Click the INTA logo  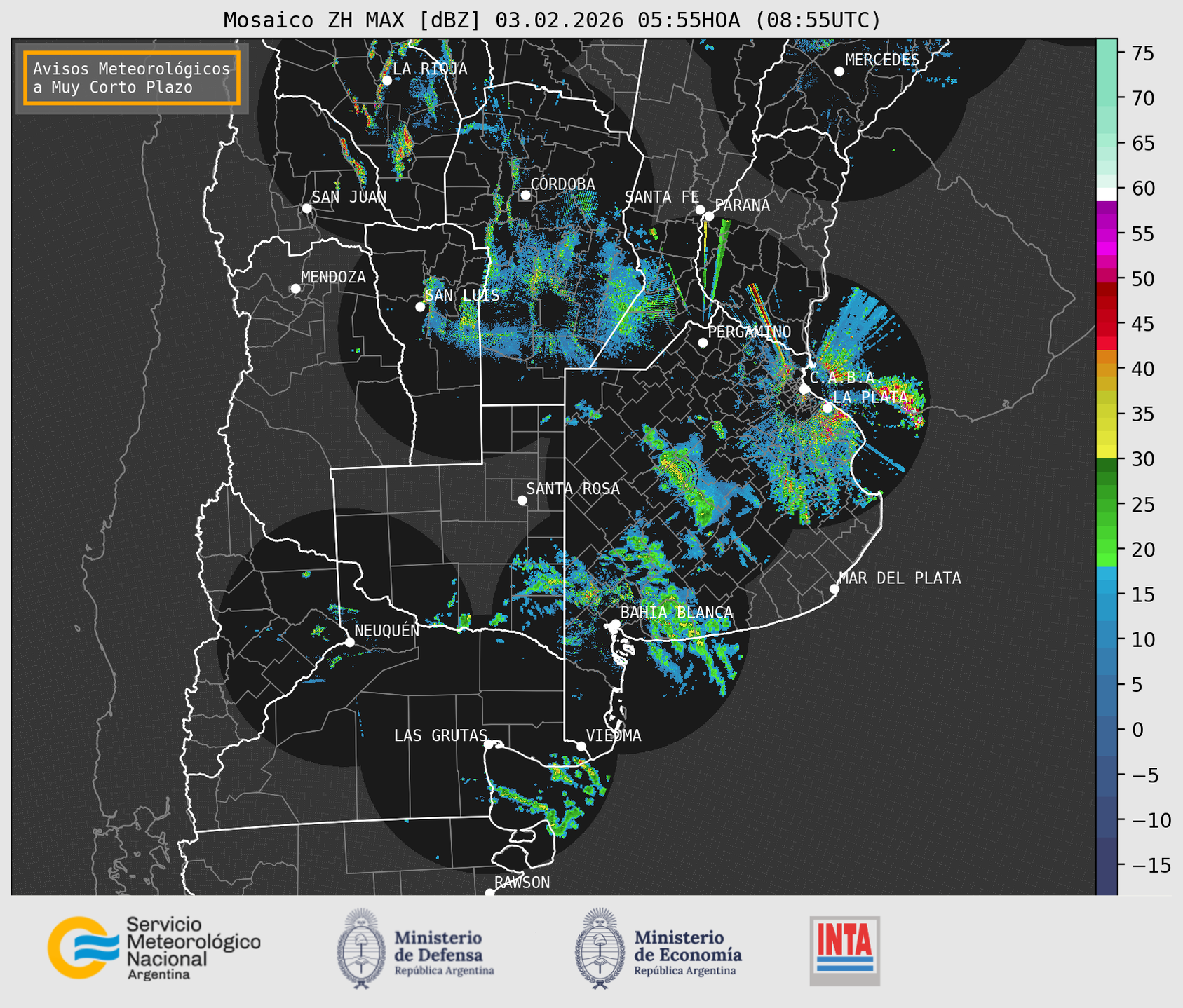pos(845,951)
